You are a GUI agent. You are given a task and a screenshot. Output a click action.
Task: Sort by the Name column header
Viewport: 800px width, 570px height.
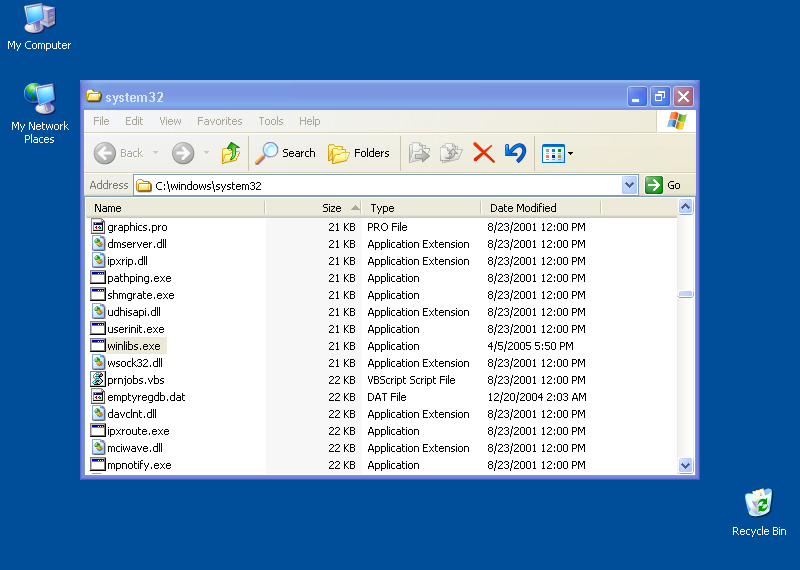pos(175,208)
